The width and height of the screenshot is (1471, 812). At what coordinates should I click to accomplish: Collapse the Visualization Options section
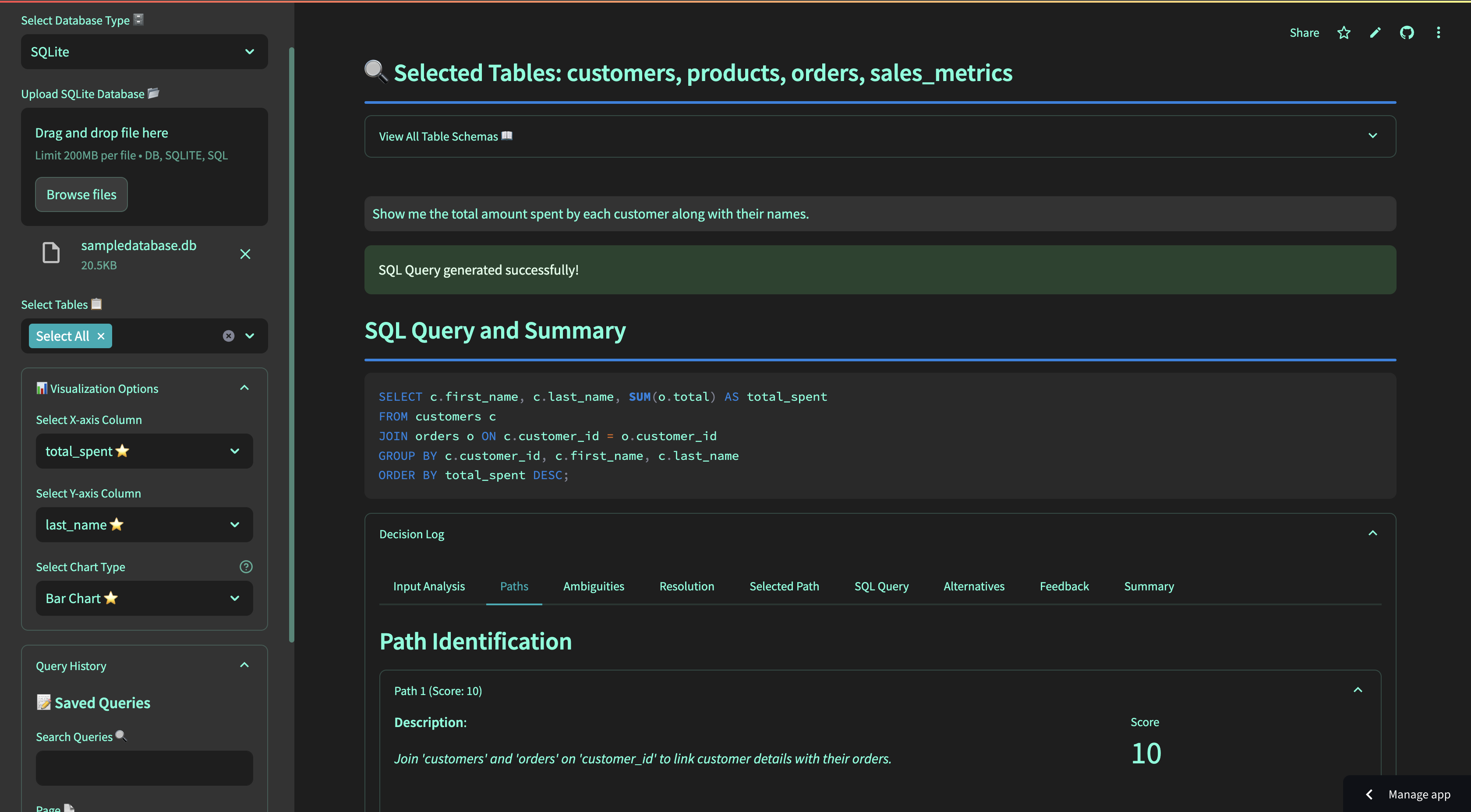coord(244,388)
